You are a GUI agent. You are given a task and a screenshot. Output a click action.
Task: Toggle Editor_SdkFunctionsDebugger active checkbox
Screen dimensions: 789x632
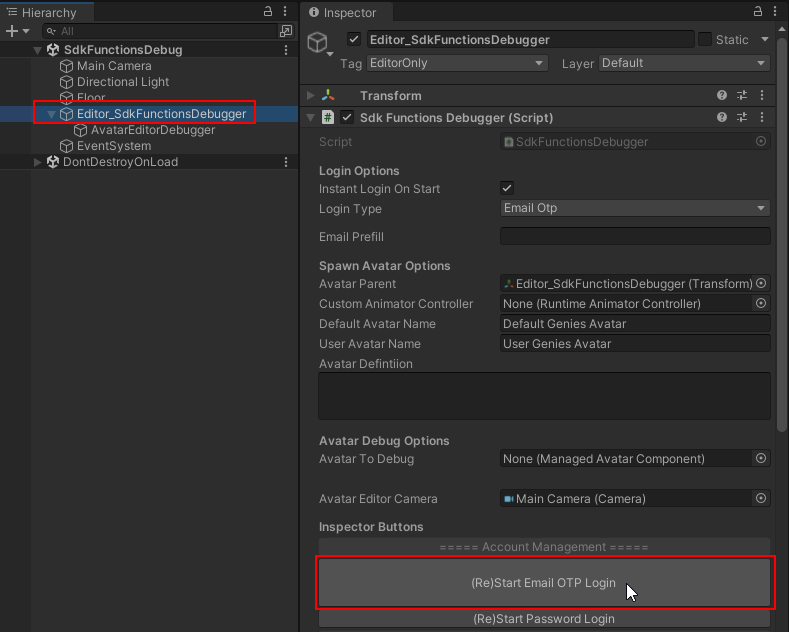point(353,40)
